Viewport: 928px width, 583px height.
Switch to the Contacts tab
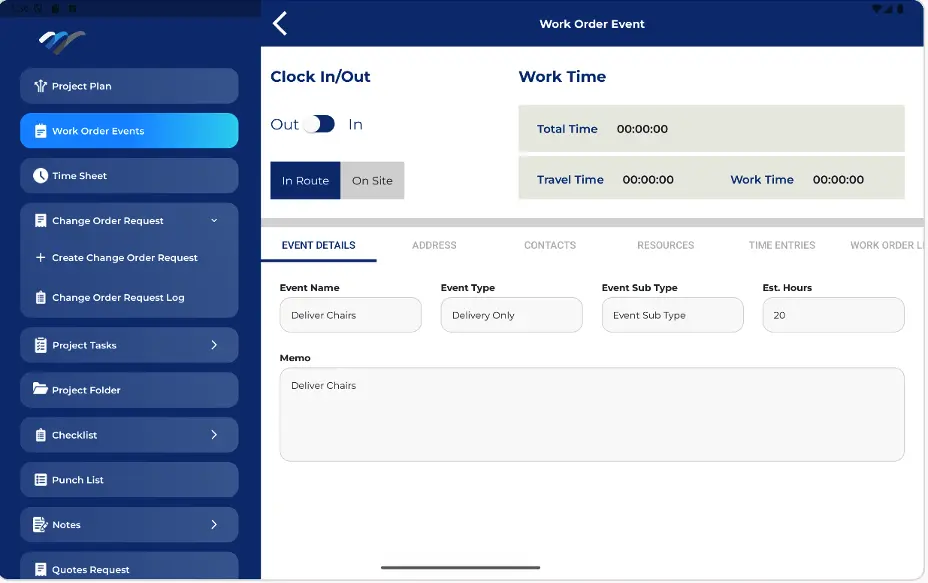pyautogui.click(x=550, y=245)
